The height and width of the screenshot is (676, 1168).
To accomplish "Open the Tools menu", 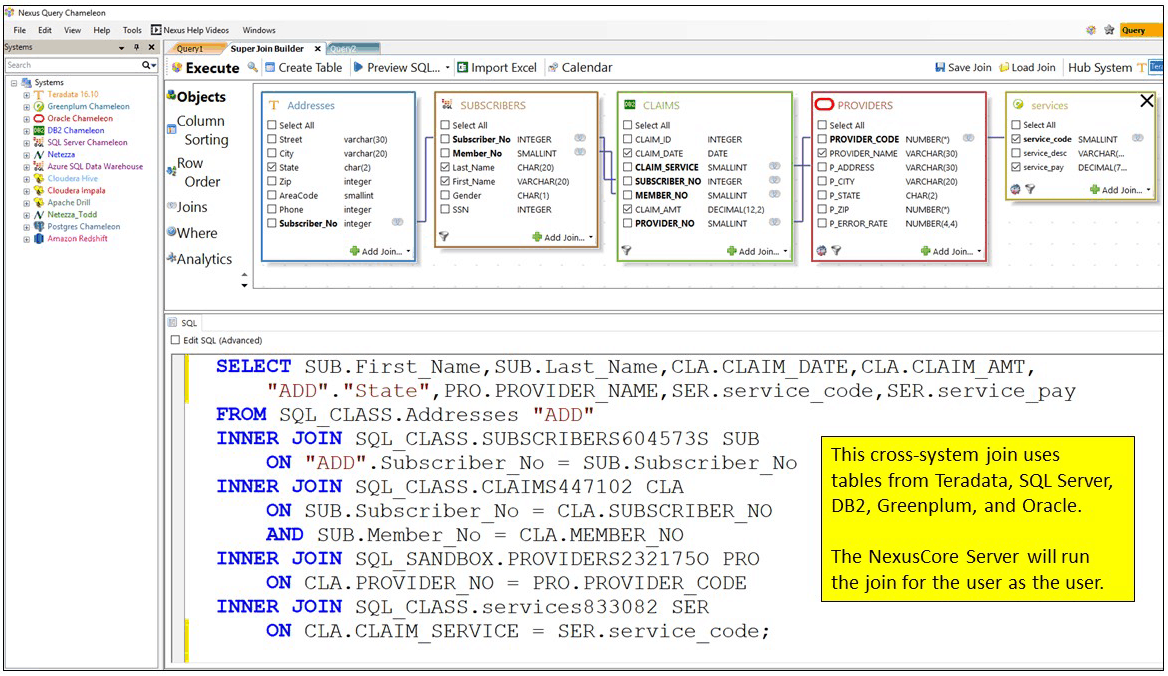I will pyautogui.click(x=131, y=30).
